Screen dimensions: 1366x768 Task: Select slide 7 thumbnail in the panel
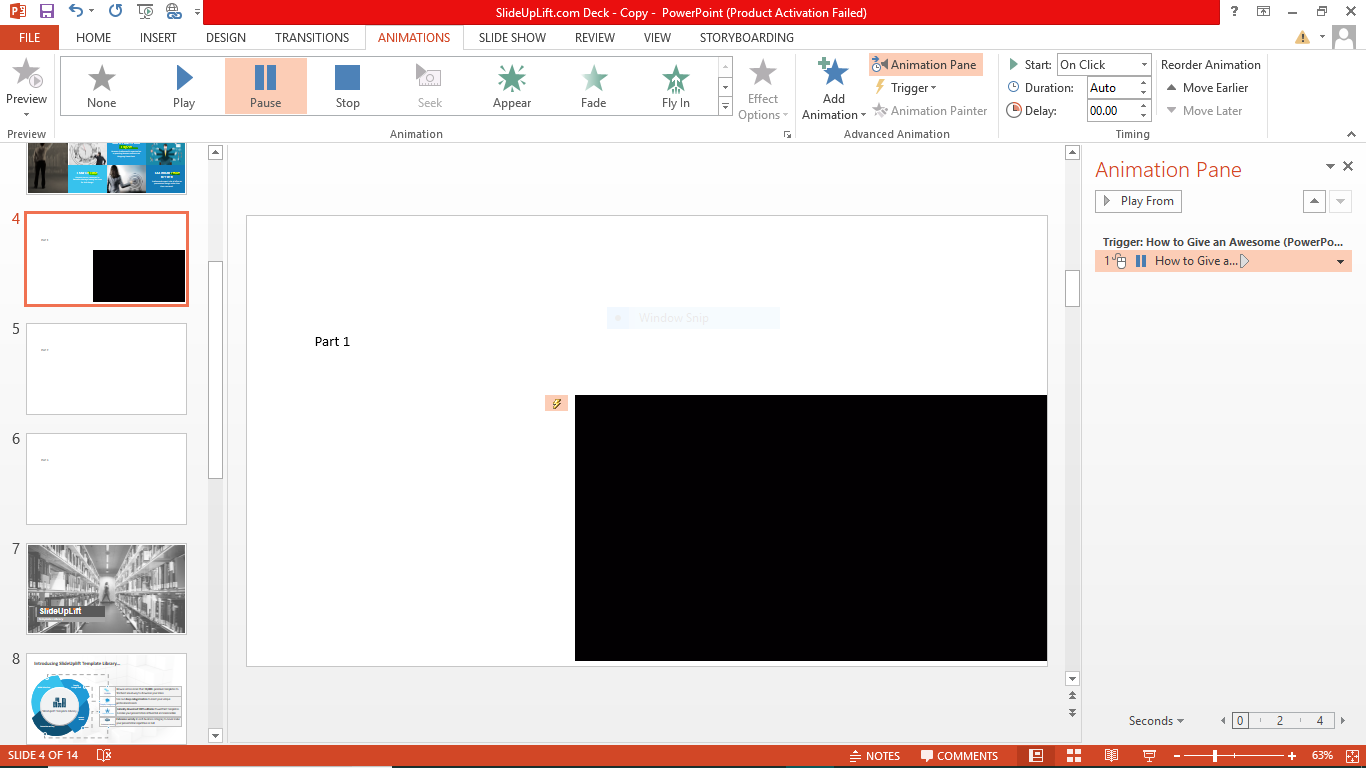tap(106, 589)
